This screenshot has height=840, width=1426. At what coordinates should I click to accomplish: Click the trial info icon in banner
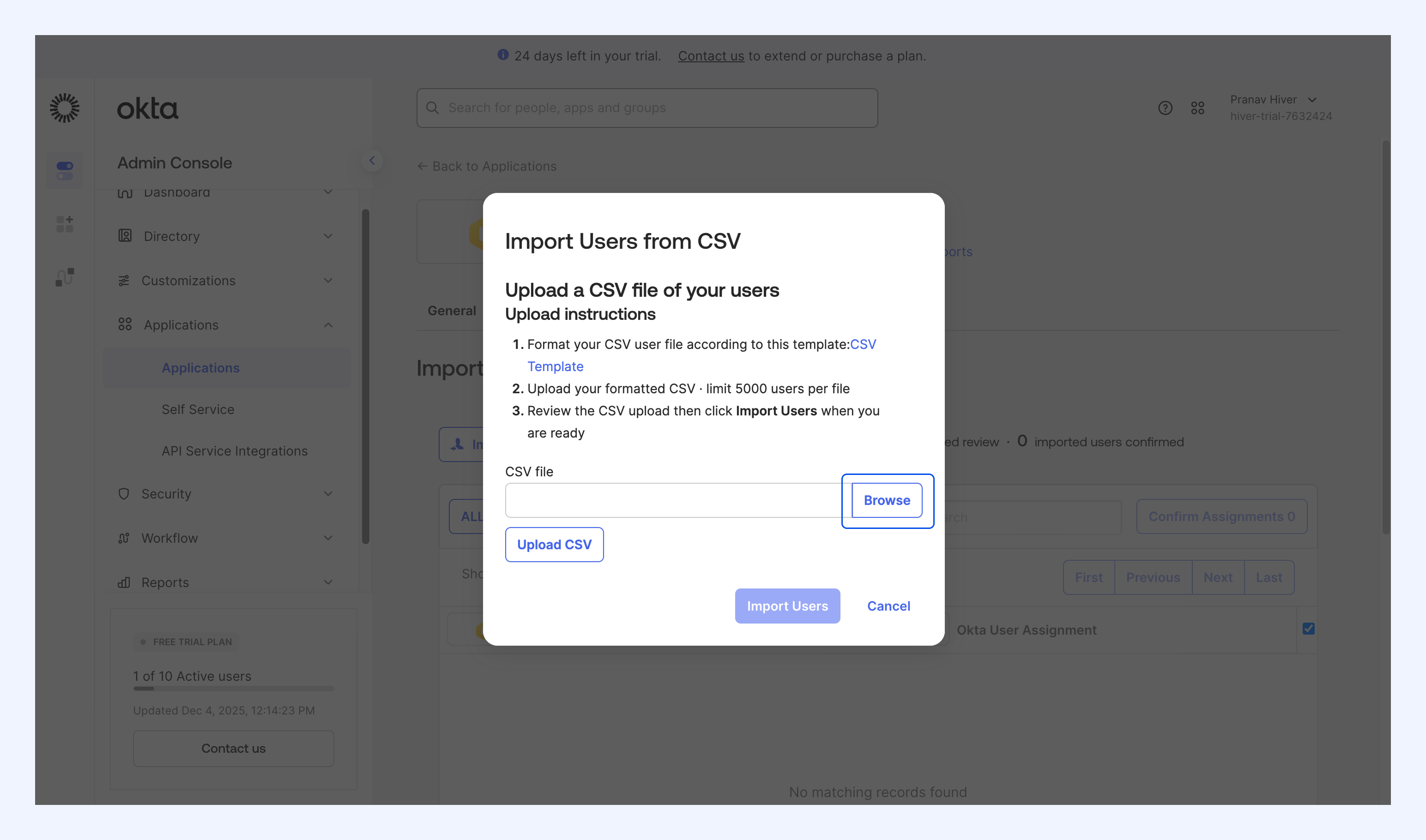[503, 55]
